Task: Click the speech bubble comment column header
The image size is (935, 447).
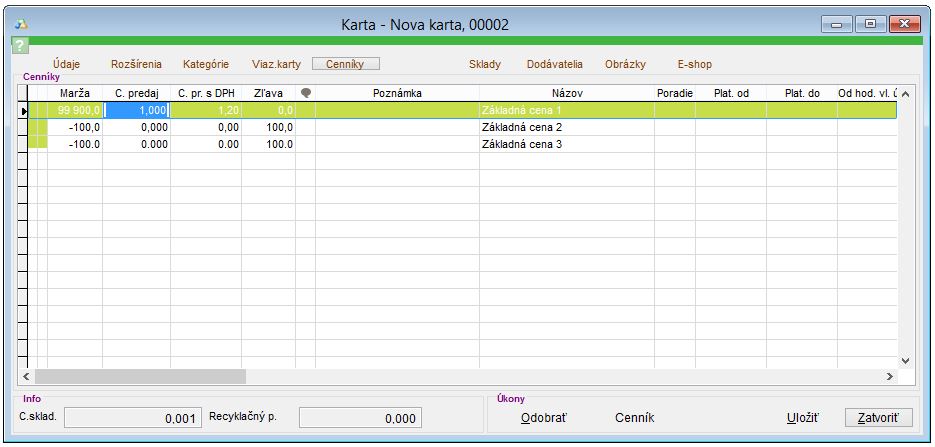Action: [306, 93]
